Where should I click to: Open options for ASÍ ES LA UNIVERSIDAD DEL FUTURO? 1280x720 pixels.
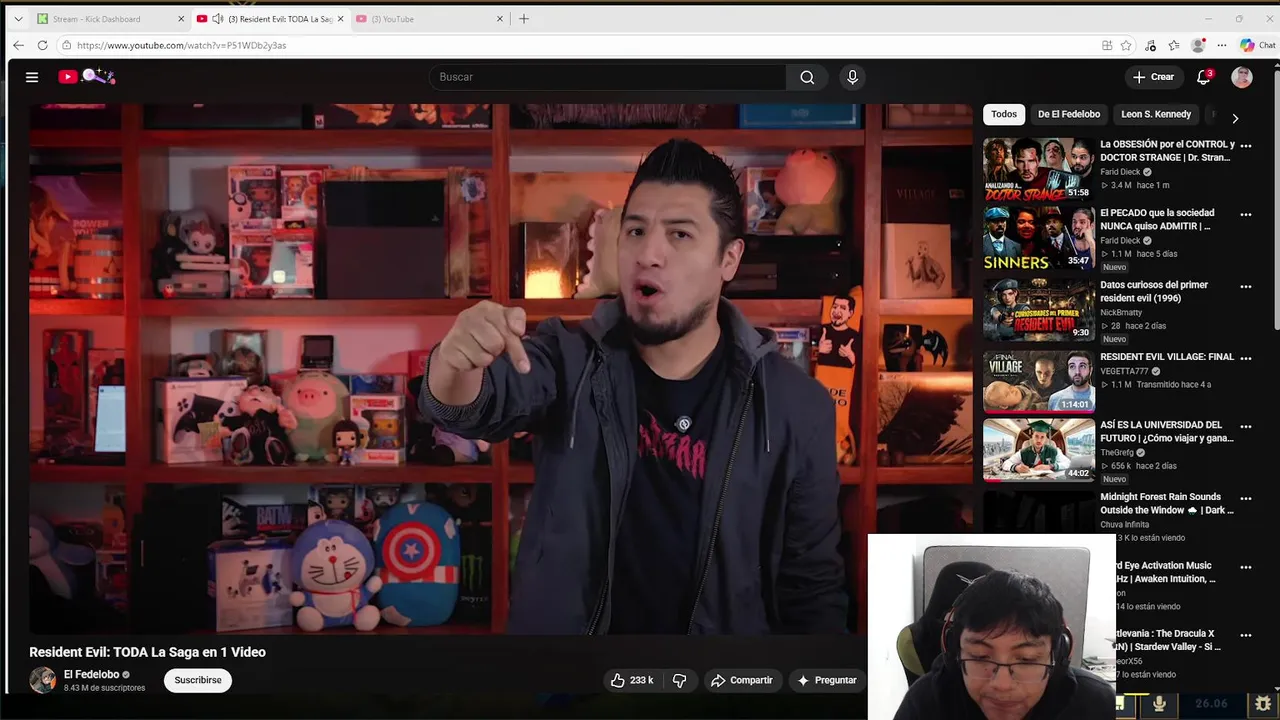click(1246, 426)
